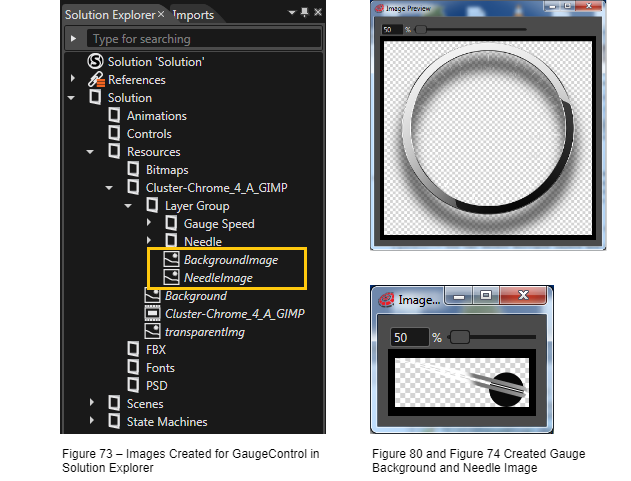Screen dimensions: 631x481
Task: Click the NeedleImage image icon
Action: point(171,277)
